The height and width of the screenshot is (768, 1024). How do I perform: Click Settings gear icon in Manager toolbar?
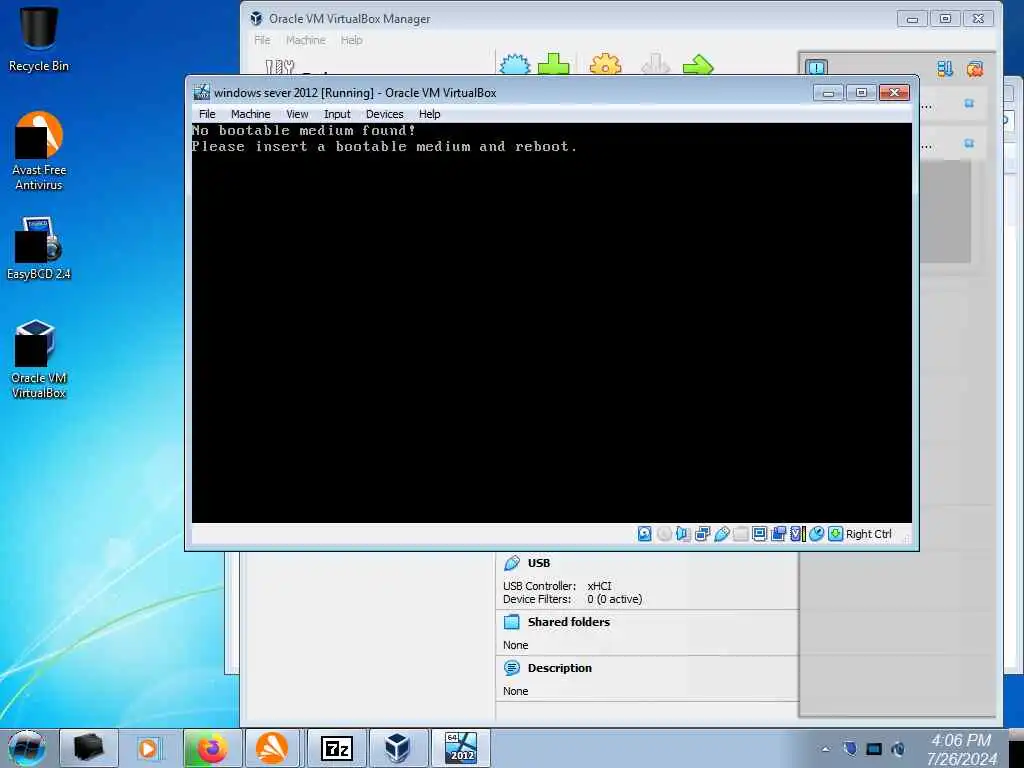pyautogui.click(x=605, y=64)
